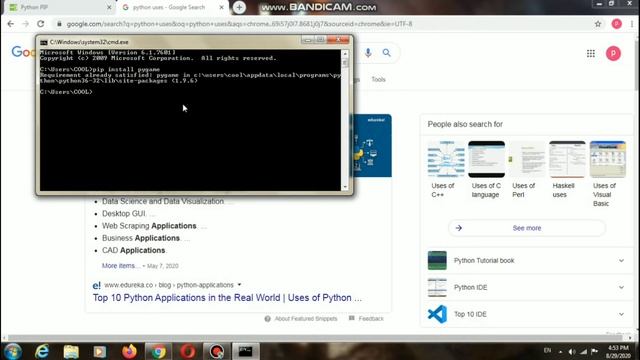Click the Chrome forward arrow
Viewport: 640px width, 360px height.
click(25, 24)
